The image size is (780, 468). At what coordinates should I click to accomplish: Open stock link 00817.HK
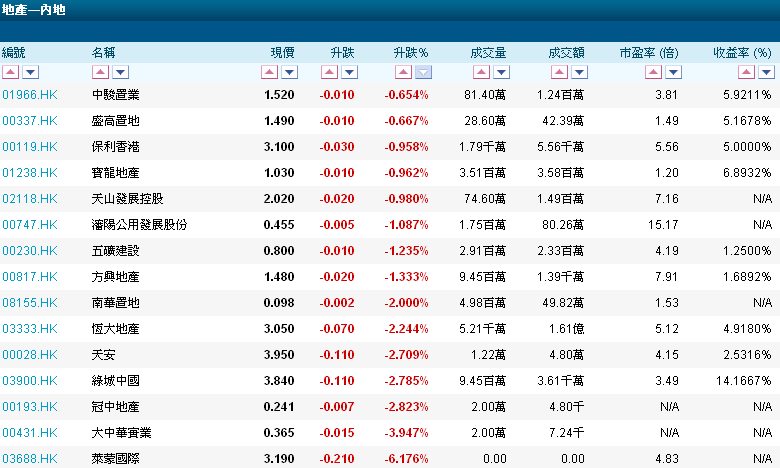[30, 277]
